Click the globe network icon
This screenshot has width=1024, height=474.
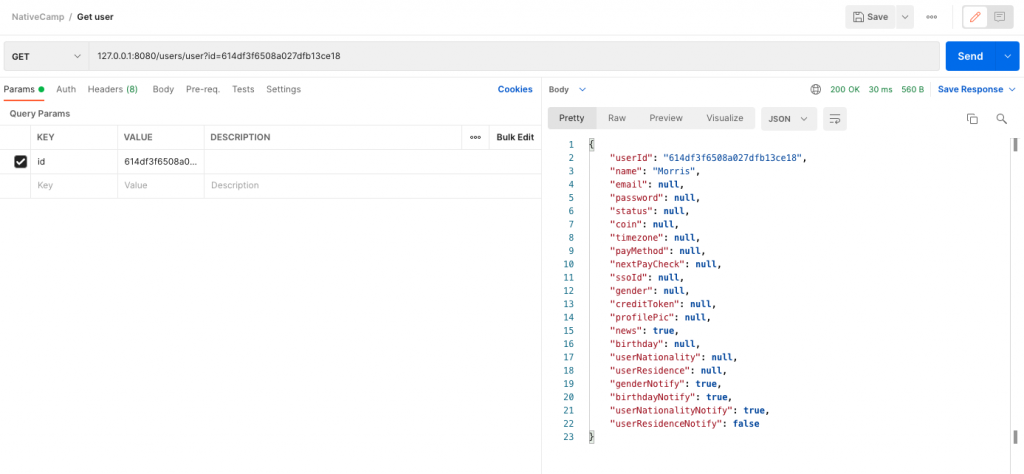pyautogui.click(x=815, y=89)
